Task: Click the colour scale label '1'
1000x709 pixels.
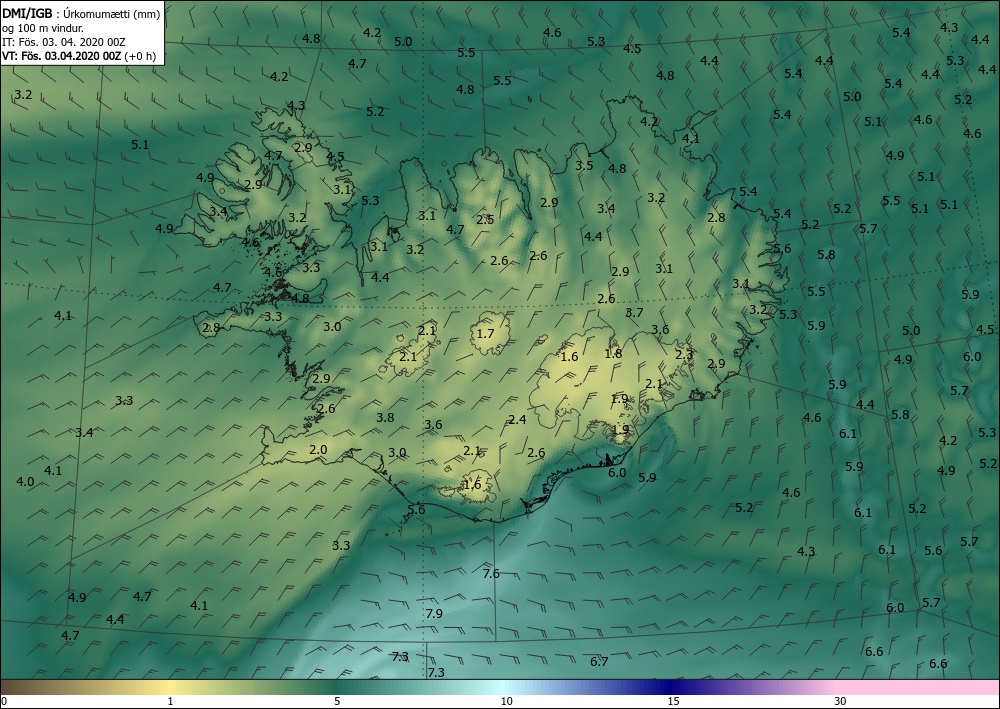Action: click(170, 701)
